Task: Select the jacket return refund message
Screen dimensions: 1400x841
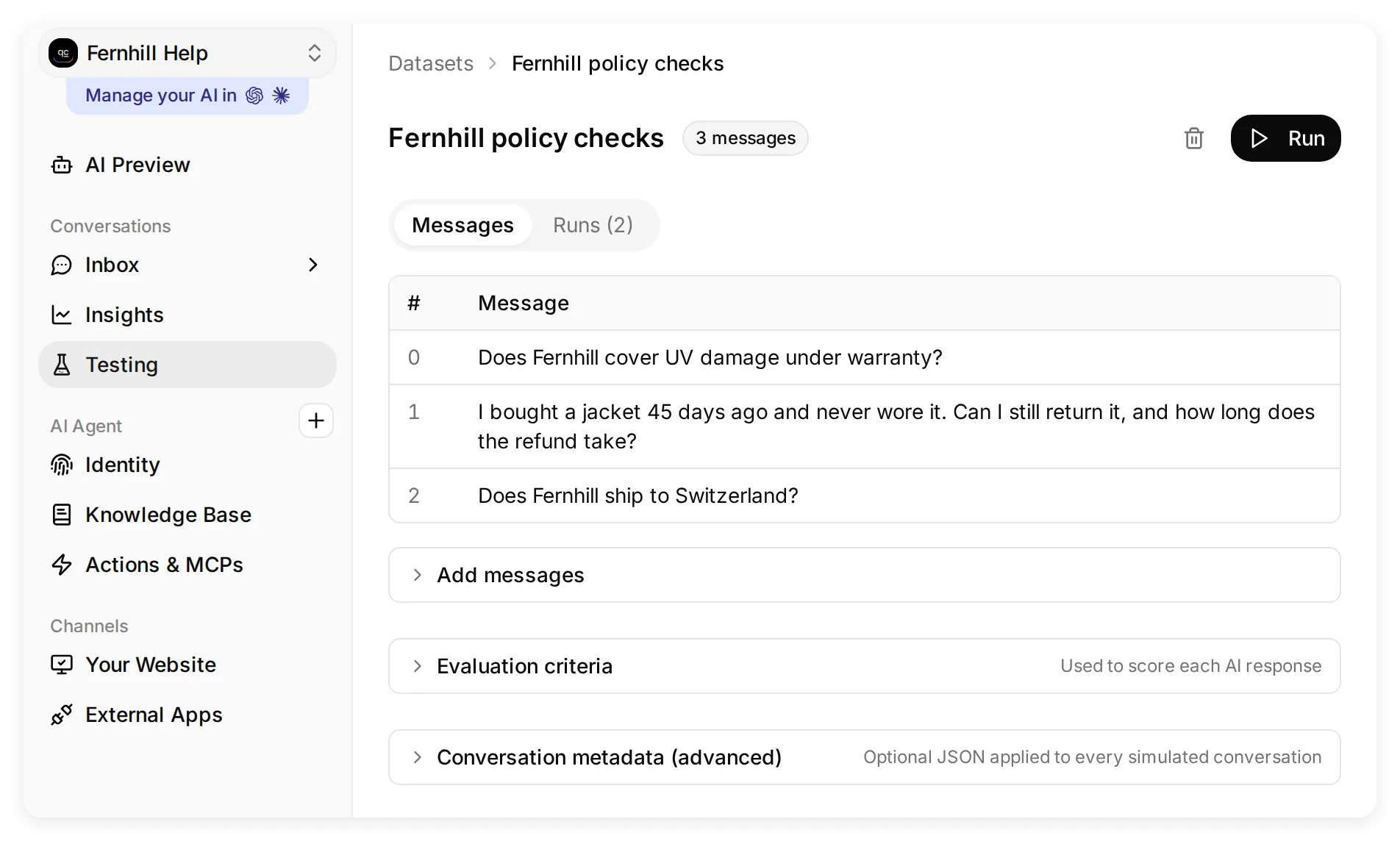Action: [x=865, y=426]
